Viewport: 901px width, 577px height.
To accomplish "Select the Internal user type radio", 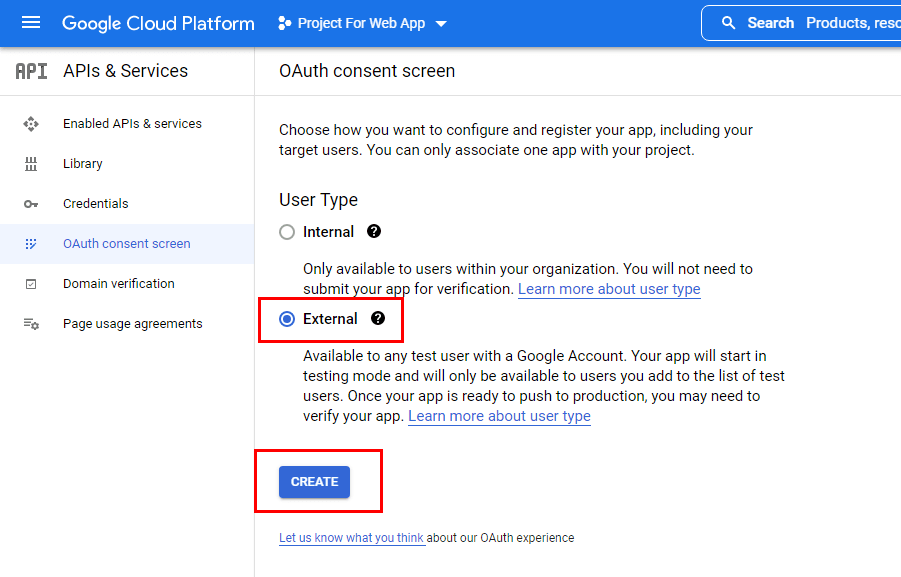I will [x=287, y=232].
